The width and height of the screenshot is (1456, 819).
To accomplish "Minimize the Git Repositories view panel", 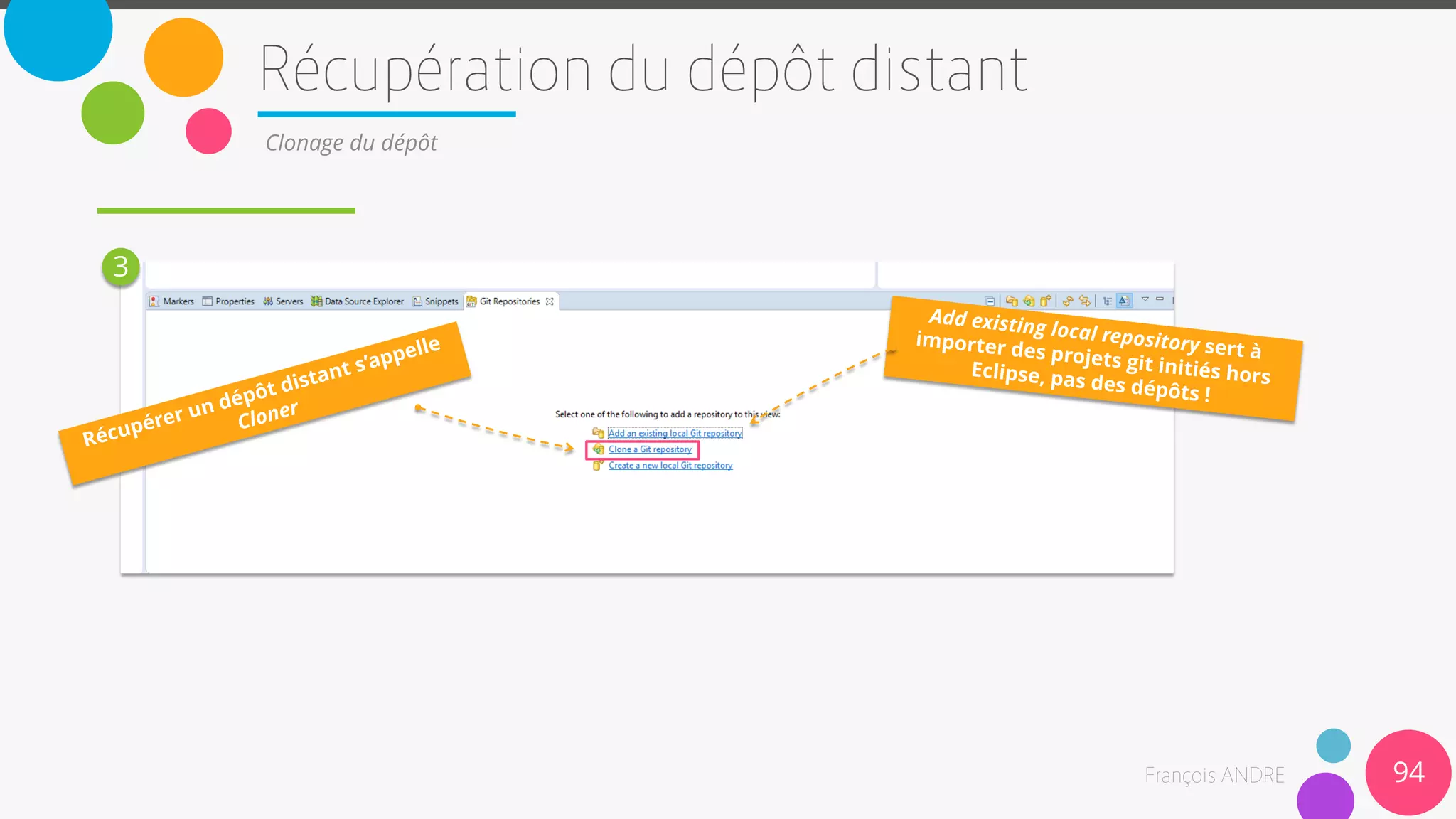I will point(1160,299).
